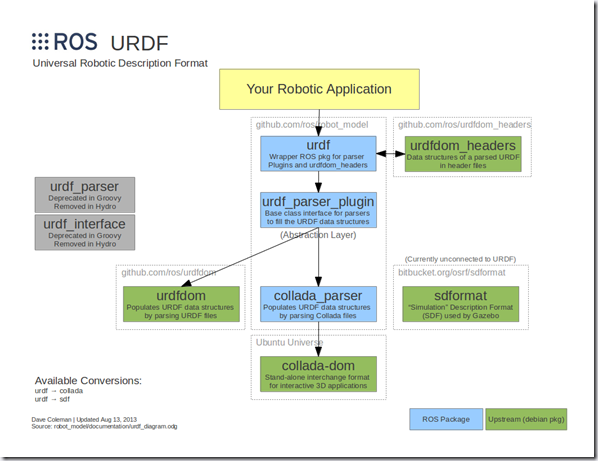Click the green 'collada-dom' box
The image size is (598, 461).
tap(318, 374)
